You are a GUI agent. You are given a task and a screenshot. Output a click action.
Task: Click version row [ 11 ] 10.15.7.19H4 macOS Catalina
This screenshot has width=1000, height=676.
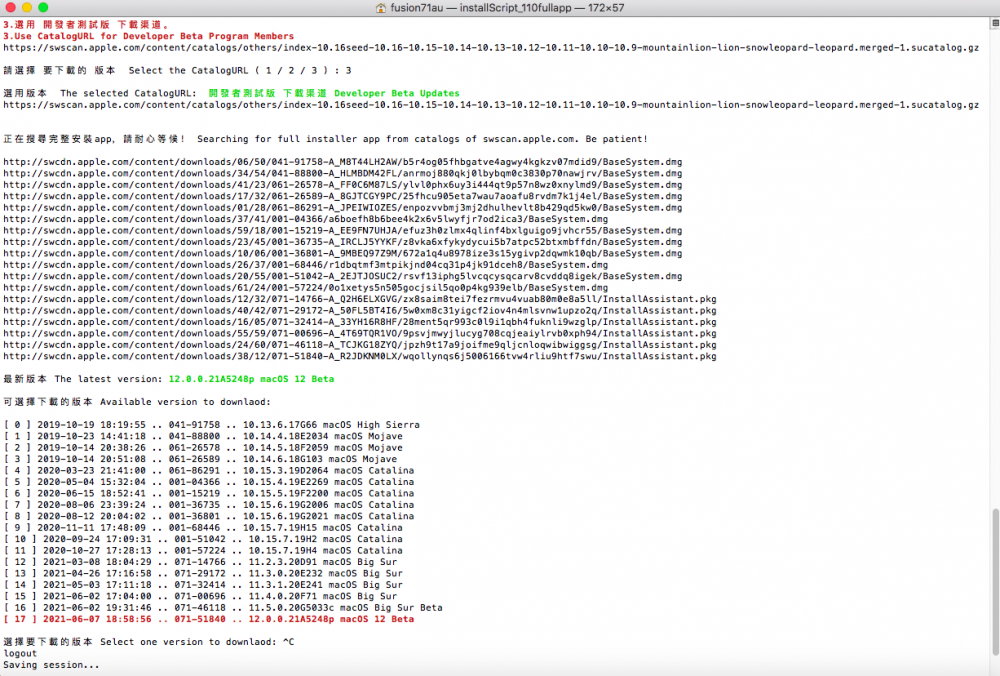(203, 552)
